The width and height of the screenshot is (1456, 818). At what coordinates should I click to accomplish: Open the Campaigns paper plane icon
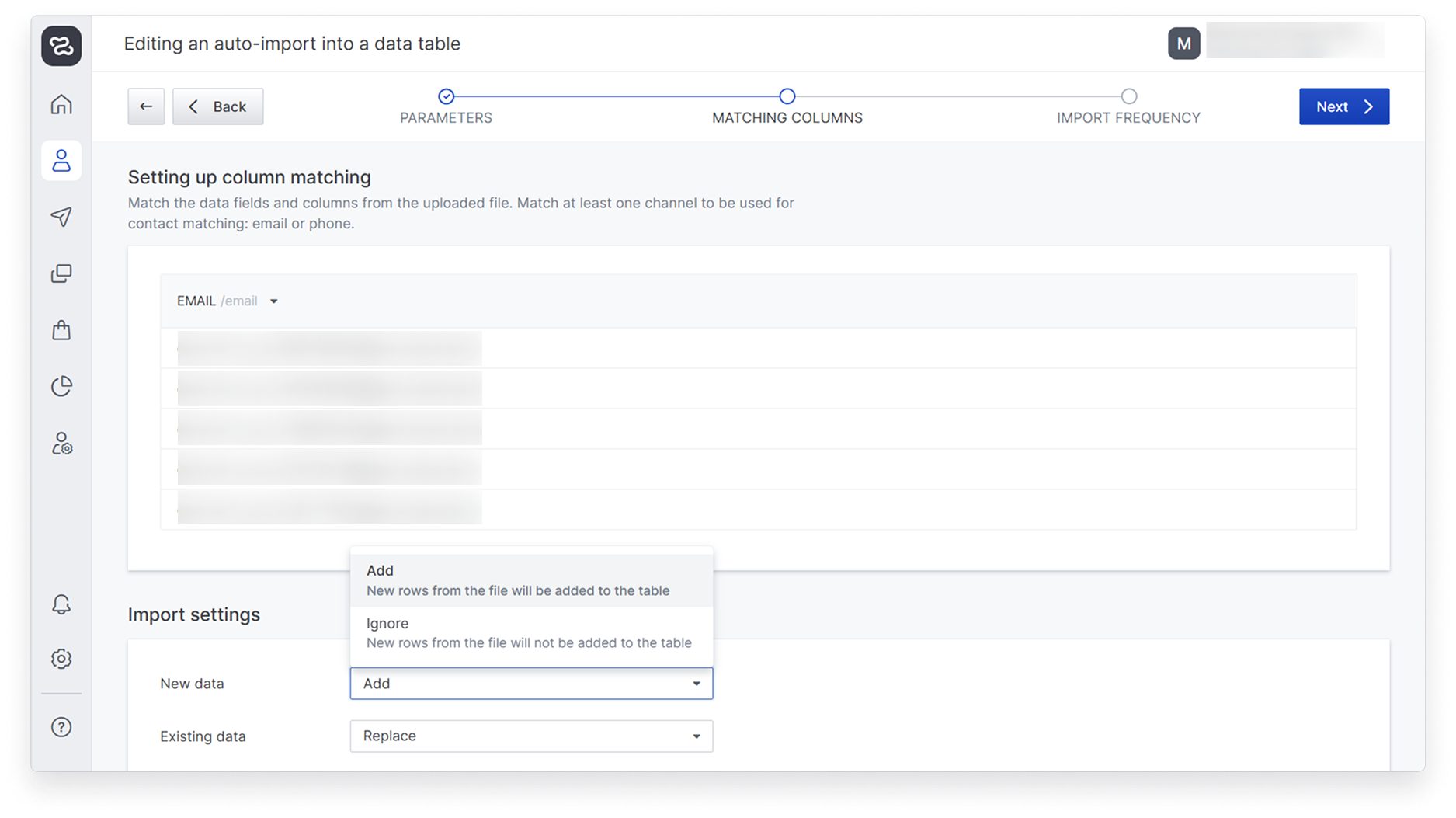click(x=61, y=217)
